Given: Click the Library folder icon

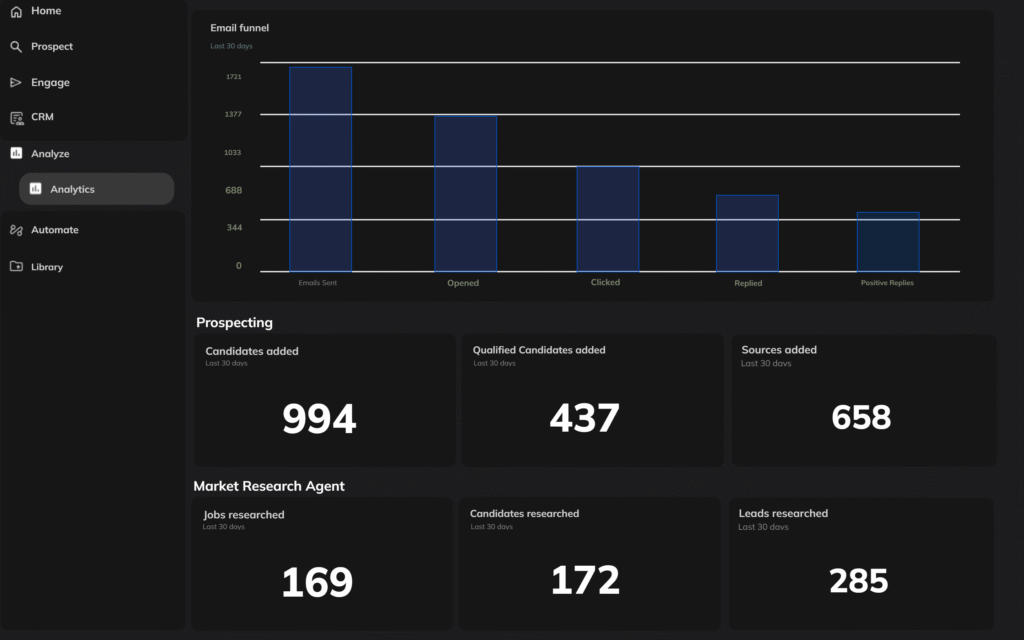Looking at the screenshot, I should coord(16,267).
